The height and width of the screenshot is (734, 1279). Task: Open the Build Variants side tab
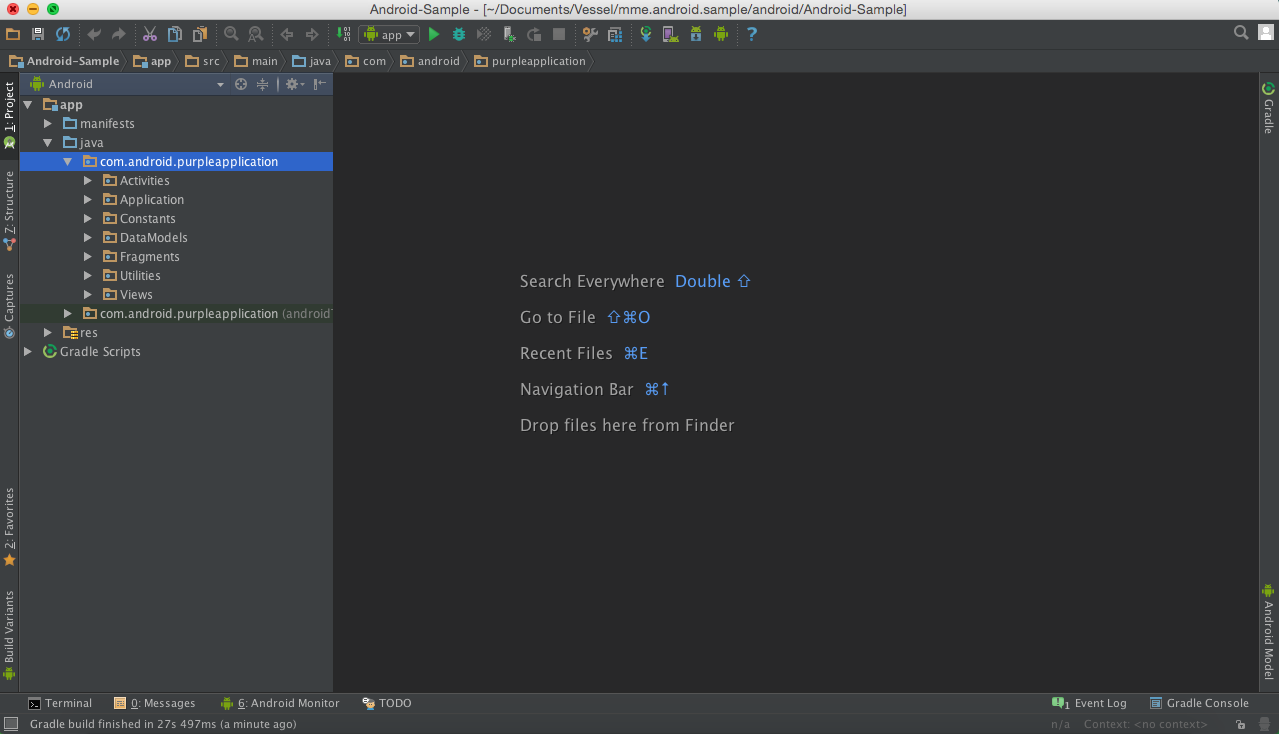tap(9, 634)
